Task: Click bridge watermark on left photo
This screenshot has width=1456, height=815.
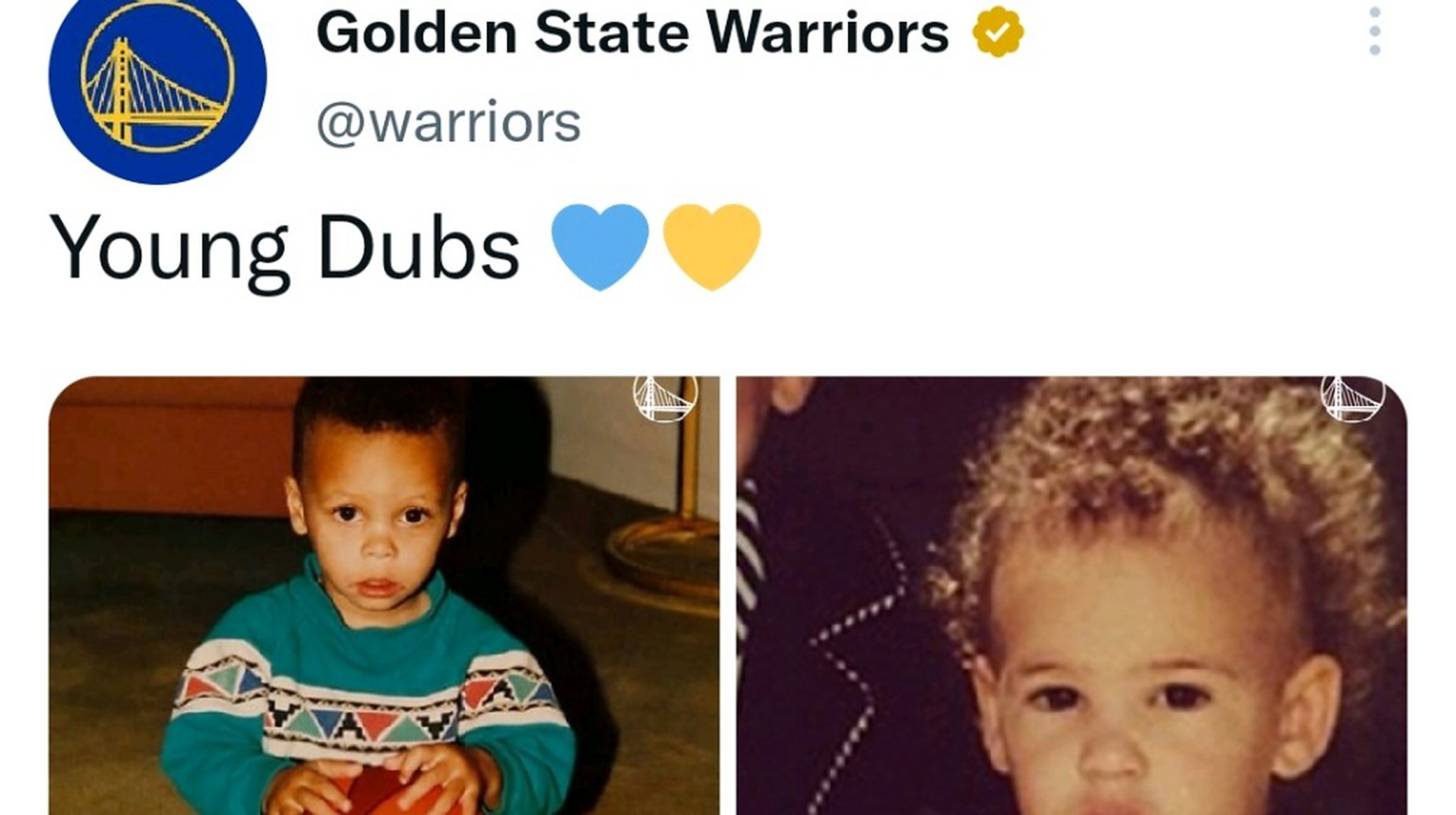Action: tap(665, 397)
